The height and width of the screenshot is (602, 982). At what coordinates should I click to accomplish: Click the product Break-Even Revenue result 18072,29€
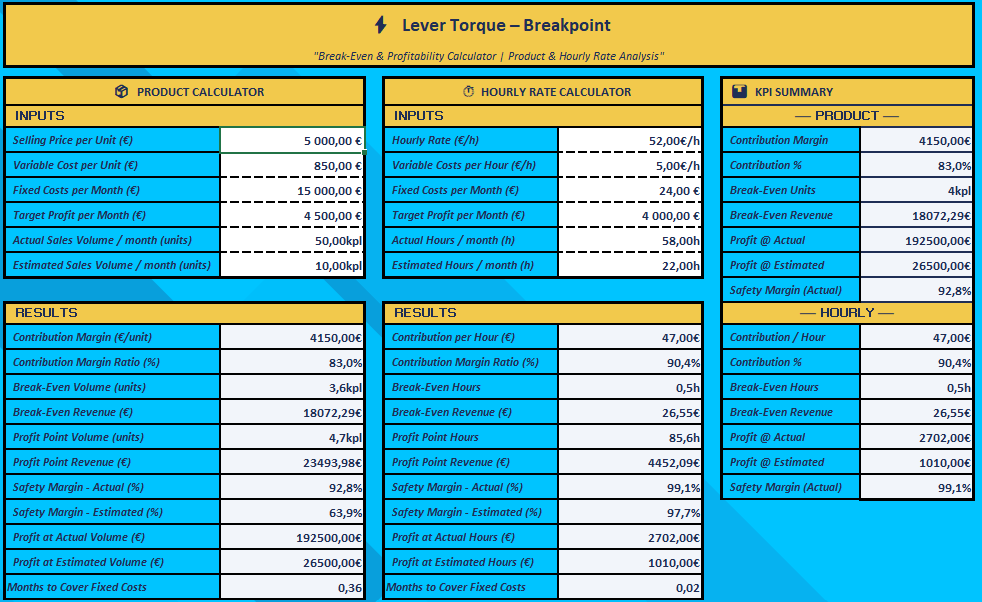coord(292,412)
